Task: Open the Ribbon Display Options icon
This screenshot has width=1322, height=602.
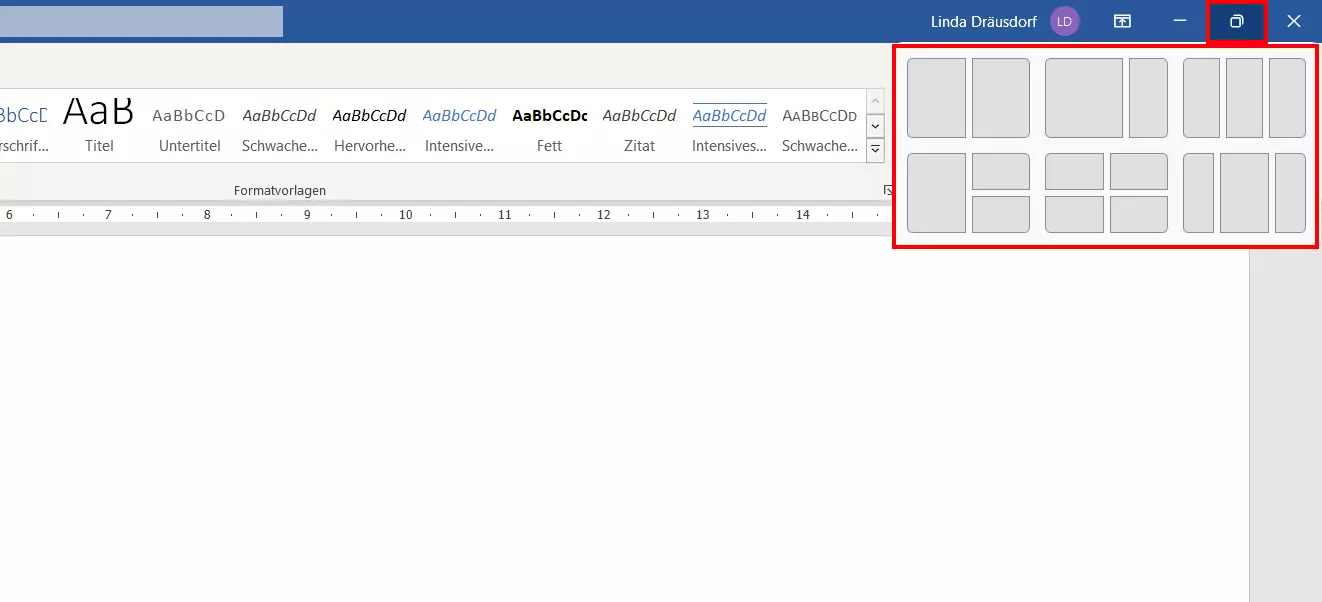Action: click(1123, 21)
